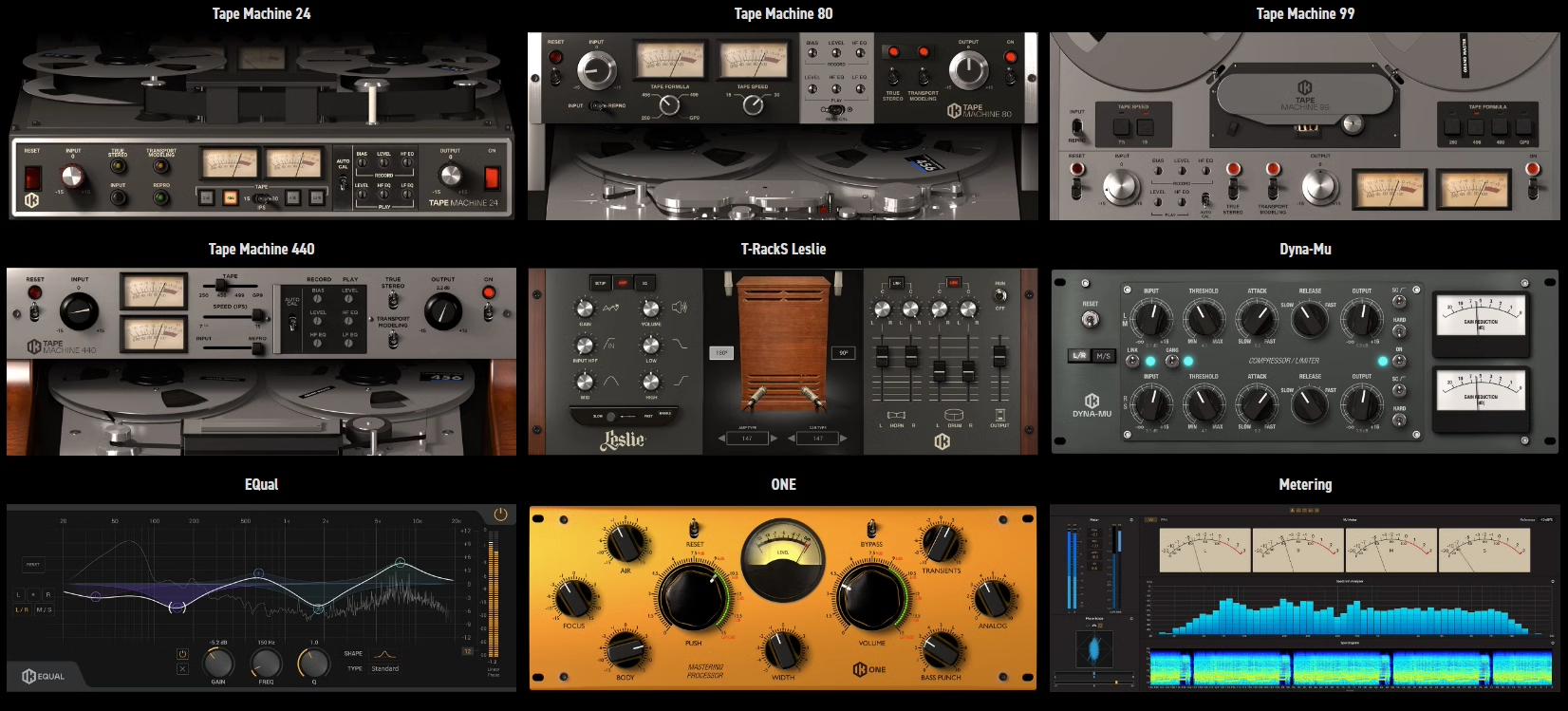Click the Tape Machine 80 Output knob
1568x711 pixels.
(968, 69)
